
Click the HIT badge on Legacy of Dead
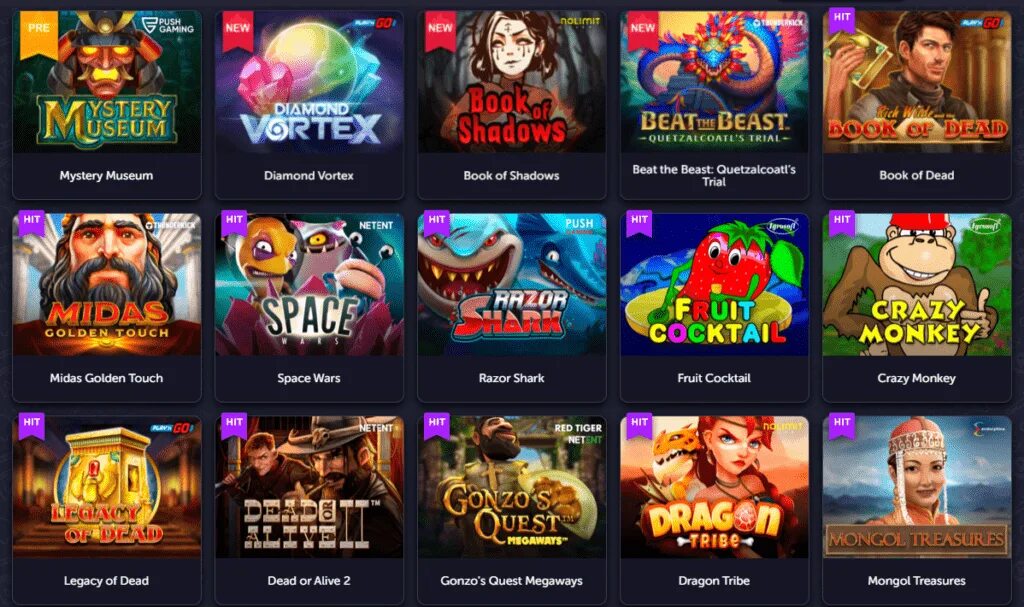[31, 424]
